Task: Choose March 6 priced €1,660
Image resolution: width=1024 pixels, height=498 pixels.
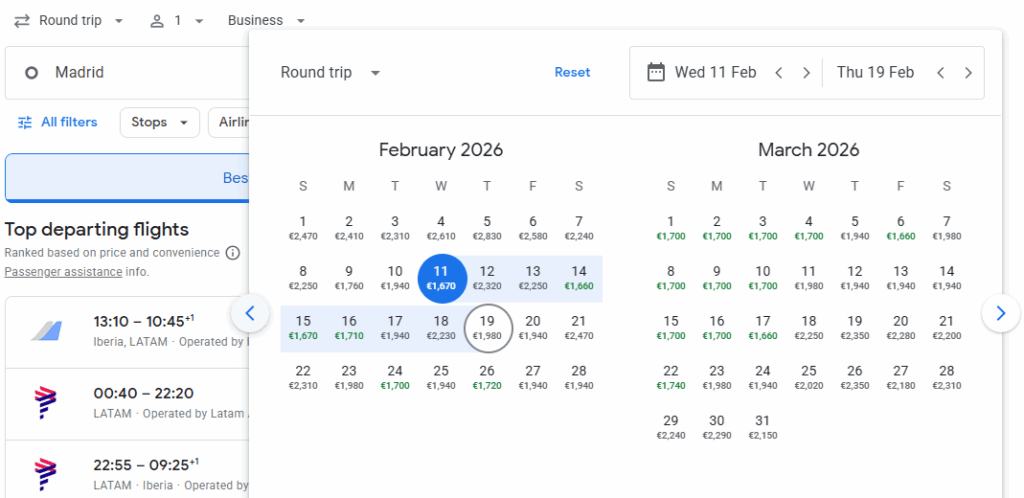Action: pos(900,227)
